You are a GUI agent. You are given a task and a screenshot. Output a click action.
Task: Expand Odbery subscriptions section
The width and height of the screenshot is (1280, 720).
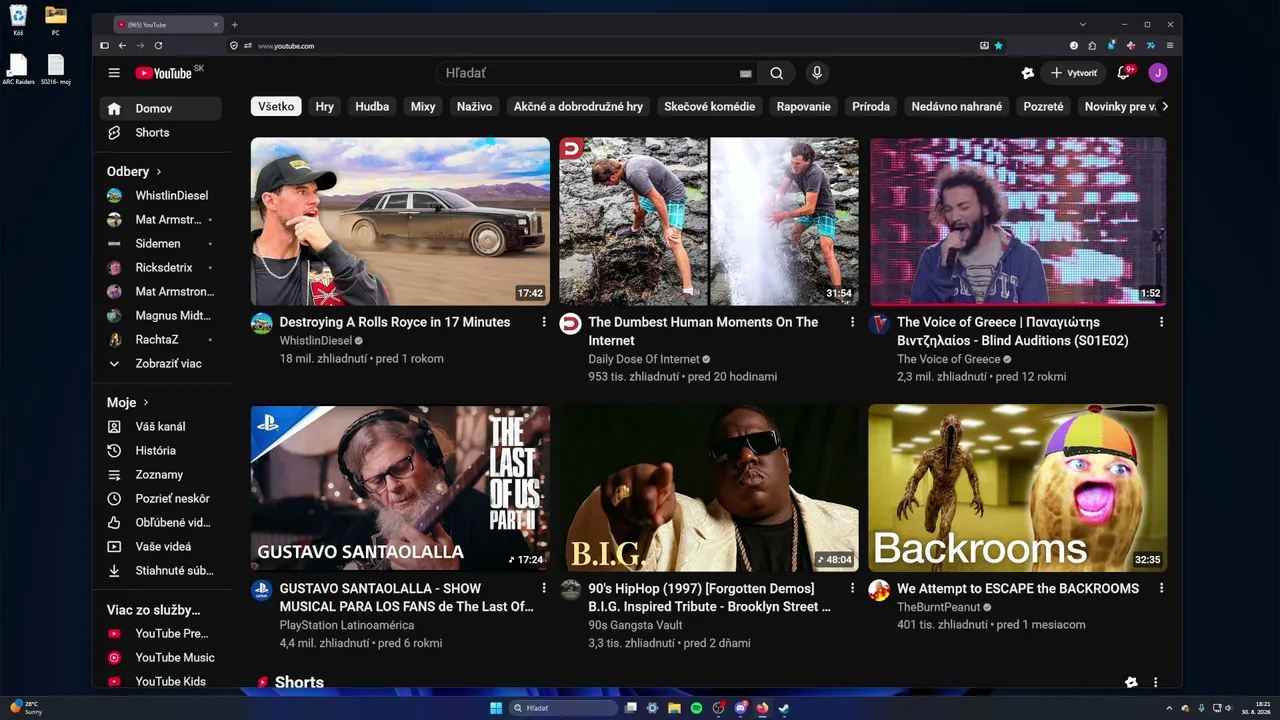pos(134,171)
